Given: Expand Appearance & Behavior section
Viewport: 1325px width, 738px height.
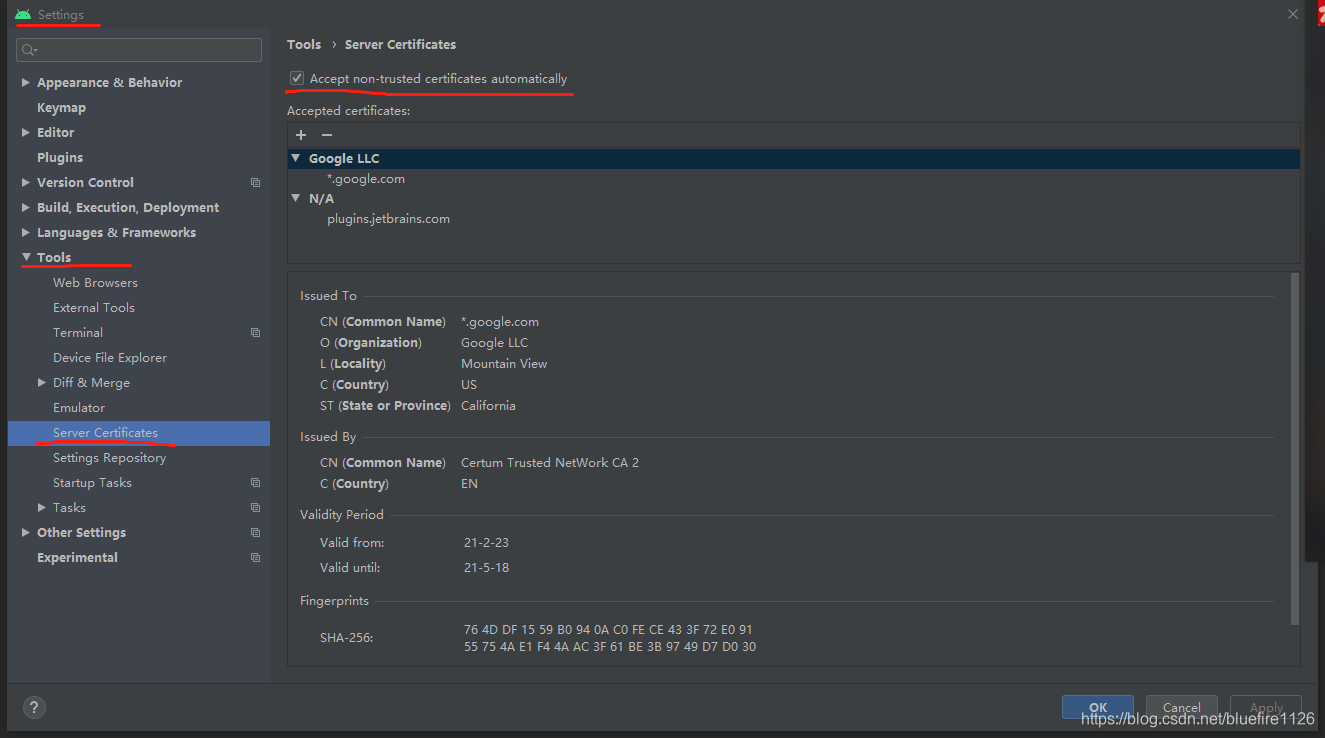Looking at the screenshot, I should (x=26, y=83).
